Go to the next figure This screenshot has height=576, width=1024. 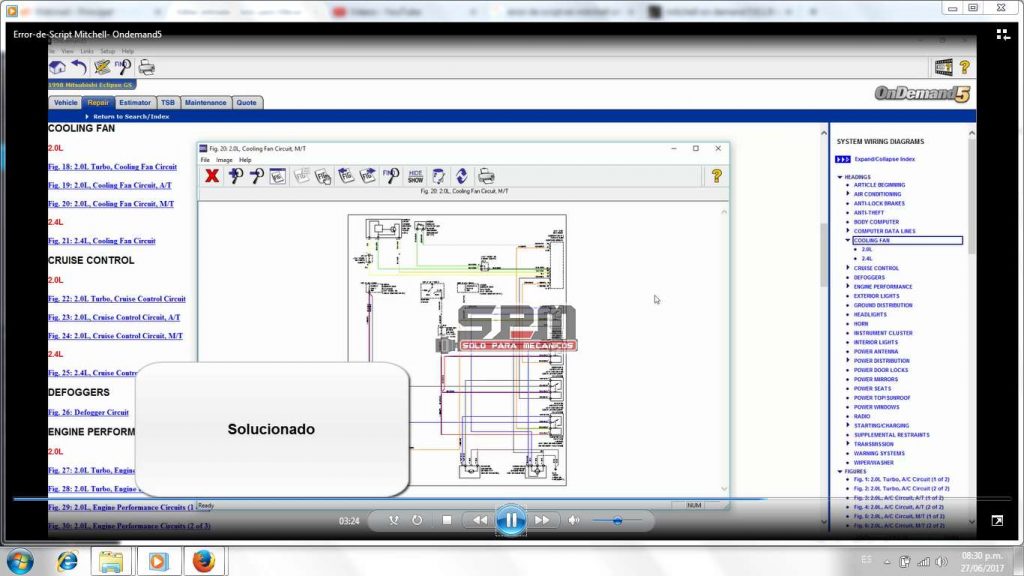click(368, 176)
